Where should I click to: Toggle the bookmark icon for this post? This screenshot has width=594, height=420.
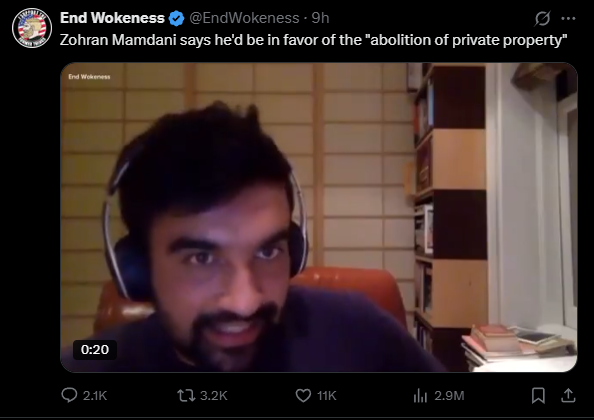pyautogui.click(x=538, y=396)
